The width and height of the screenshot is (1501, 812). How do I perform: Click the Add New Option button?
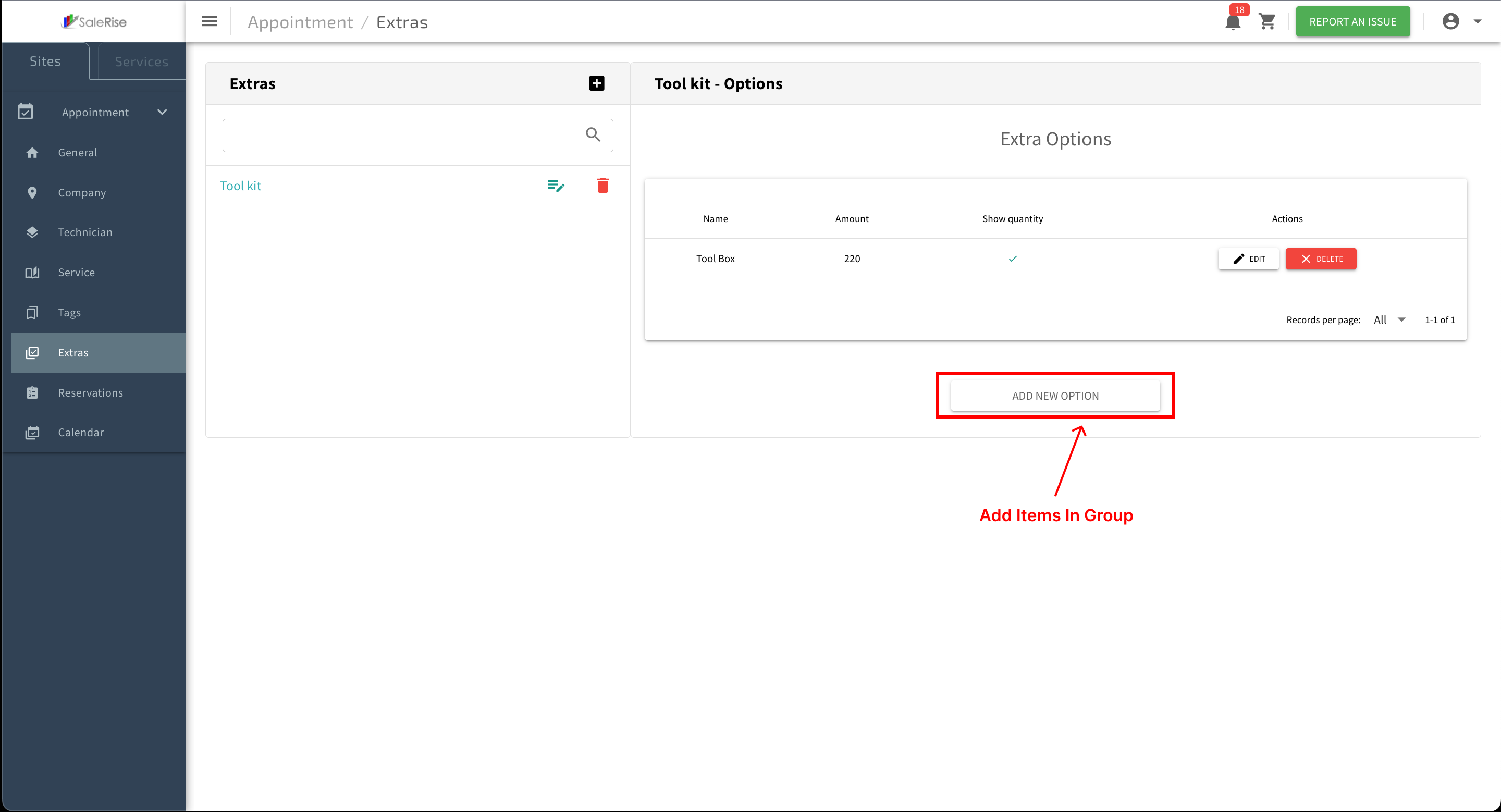point(1055,396)
